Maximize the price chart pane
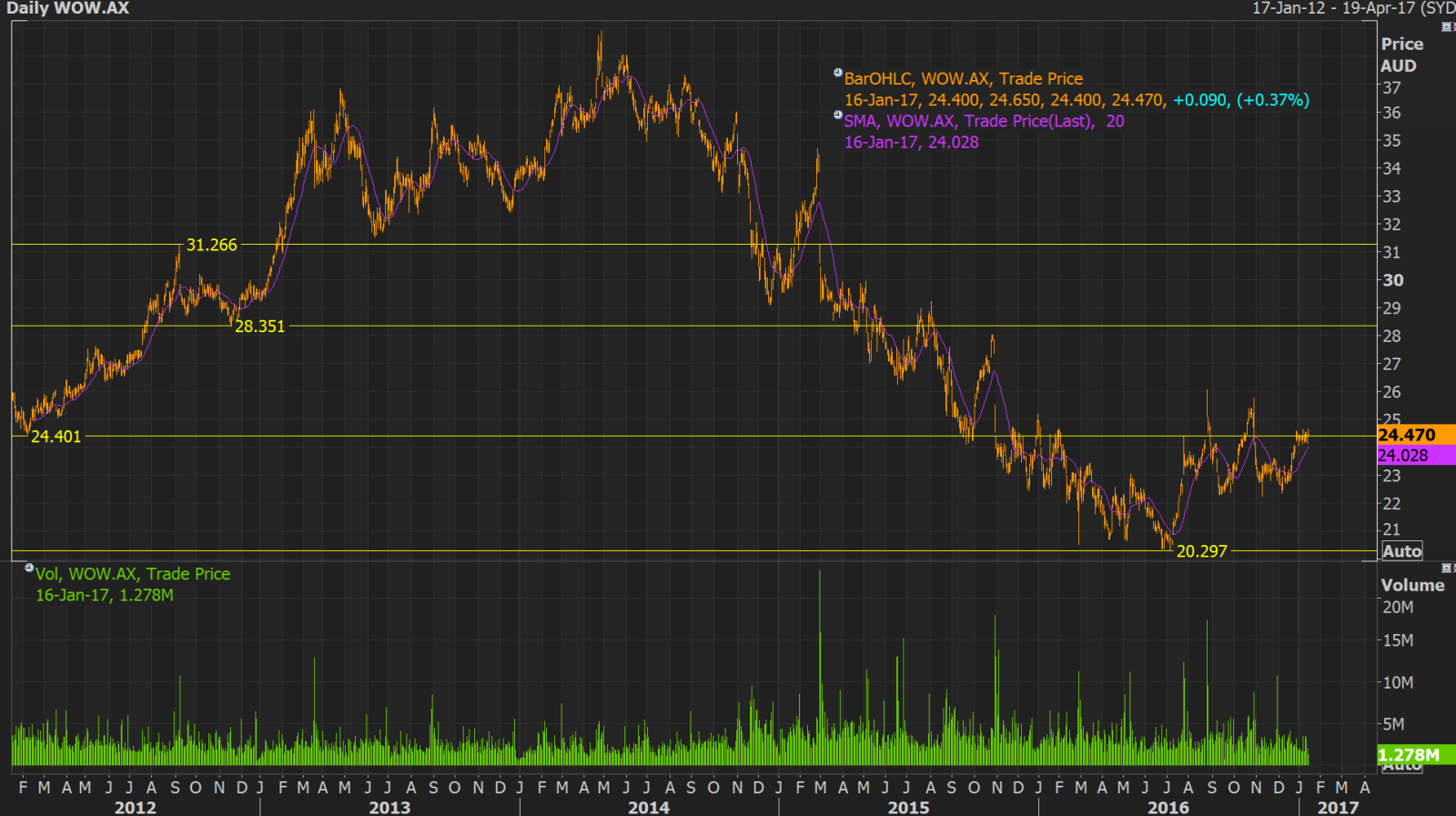Screen dimensions: 1456x816 point(1447,26)
